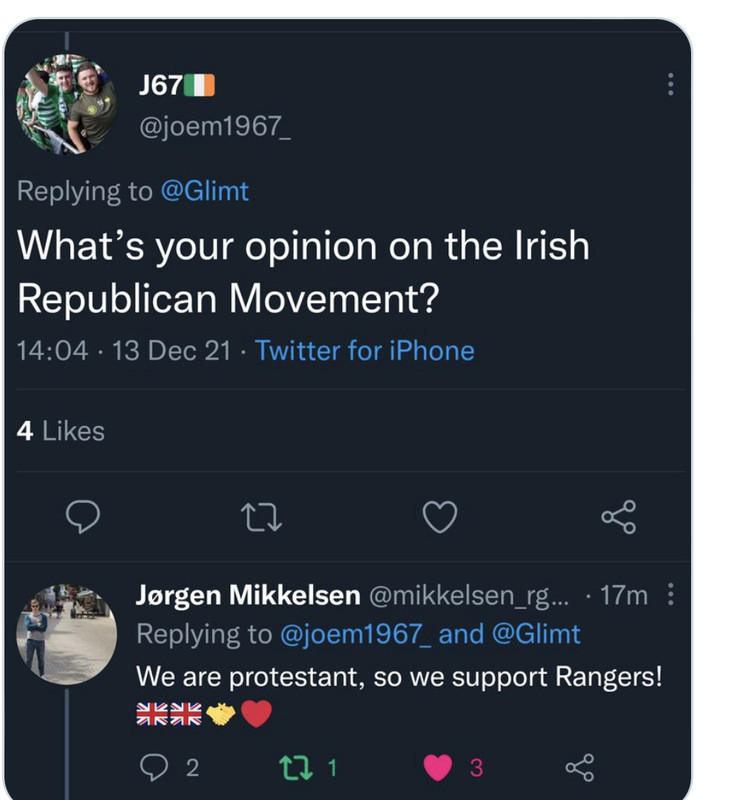The width and height of the screenshot is (730, 800).
Task: Open the @Glimt mention under J67
Action: 204,191
